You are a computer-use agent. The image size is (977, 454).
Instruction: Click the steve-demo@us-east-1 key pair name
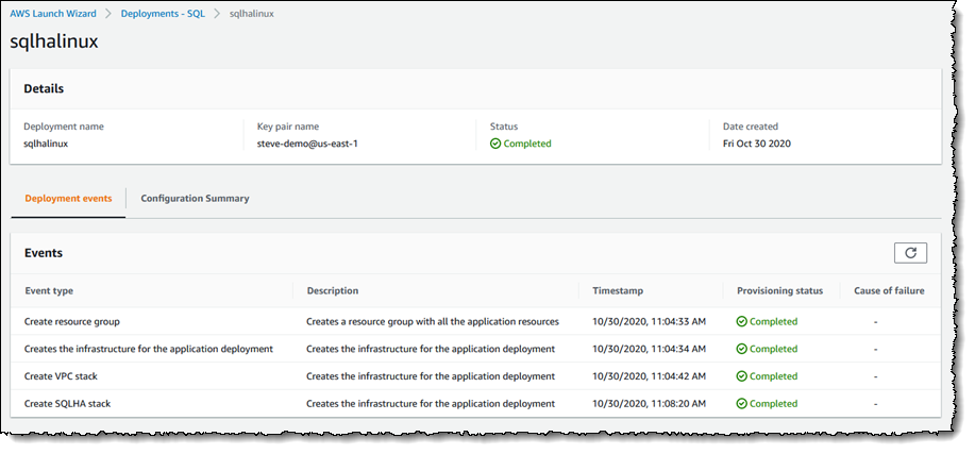pos(307,144)
